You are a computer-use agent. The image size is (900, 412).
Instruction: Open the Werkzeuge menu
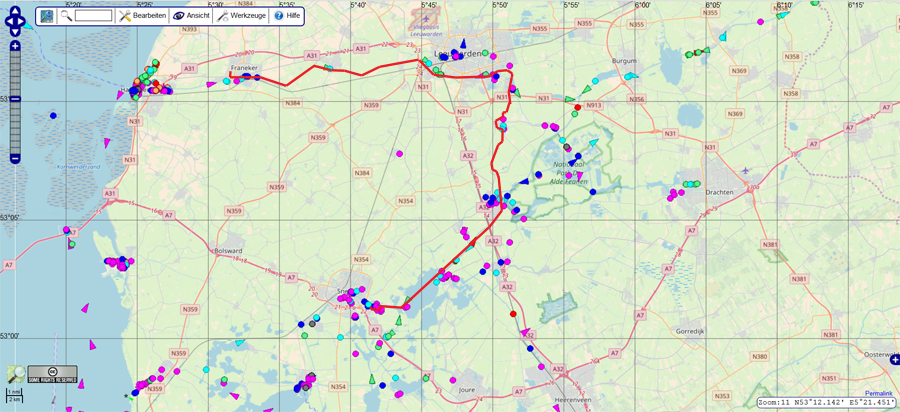coord(243,16)
